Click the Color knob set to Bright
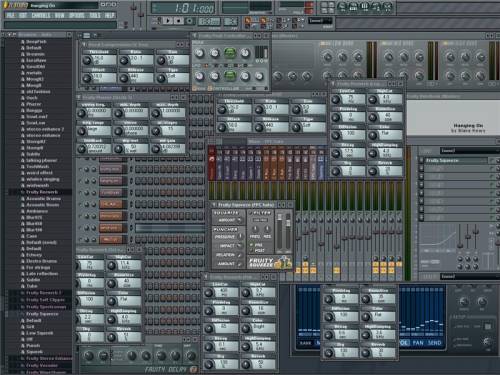The image size is (500, 375). (246, 329)
